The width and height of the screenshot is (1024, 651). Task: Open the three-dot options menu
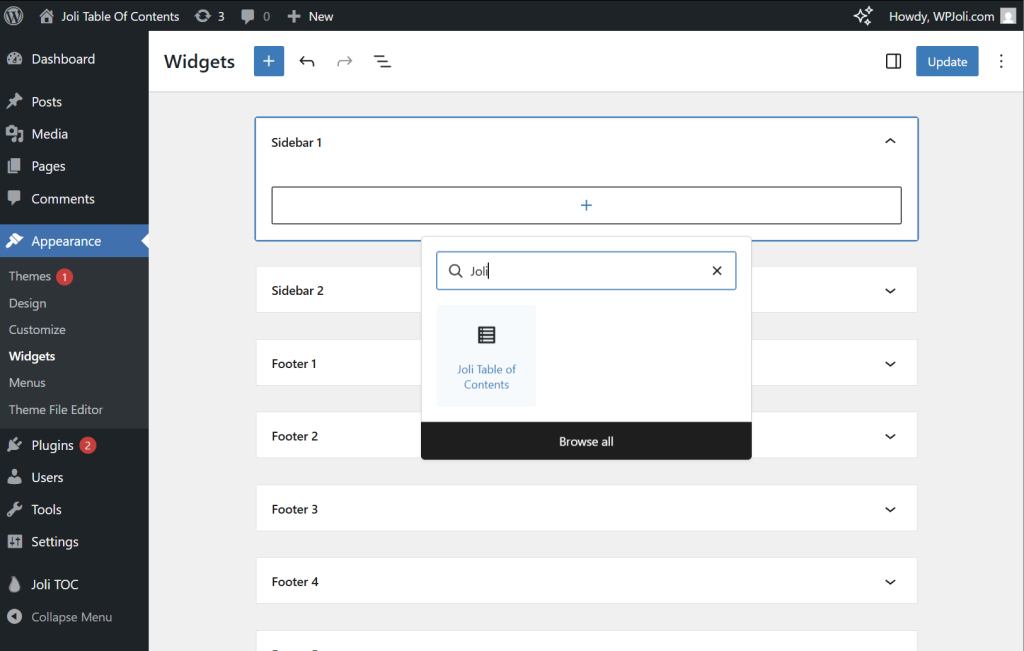(x=1001, y=62)
